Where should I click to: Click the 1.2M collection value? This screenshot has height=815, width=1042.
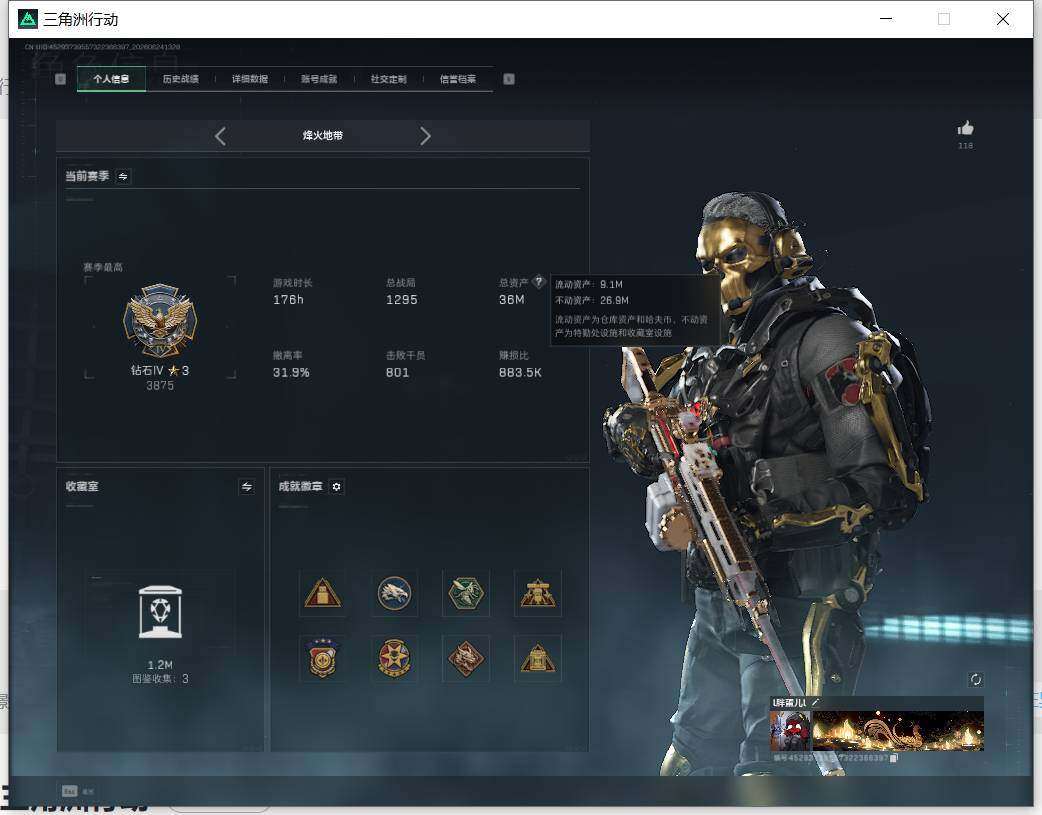click(160, 665)
